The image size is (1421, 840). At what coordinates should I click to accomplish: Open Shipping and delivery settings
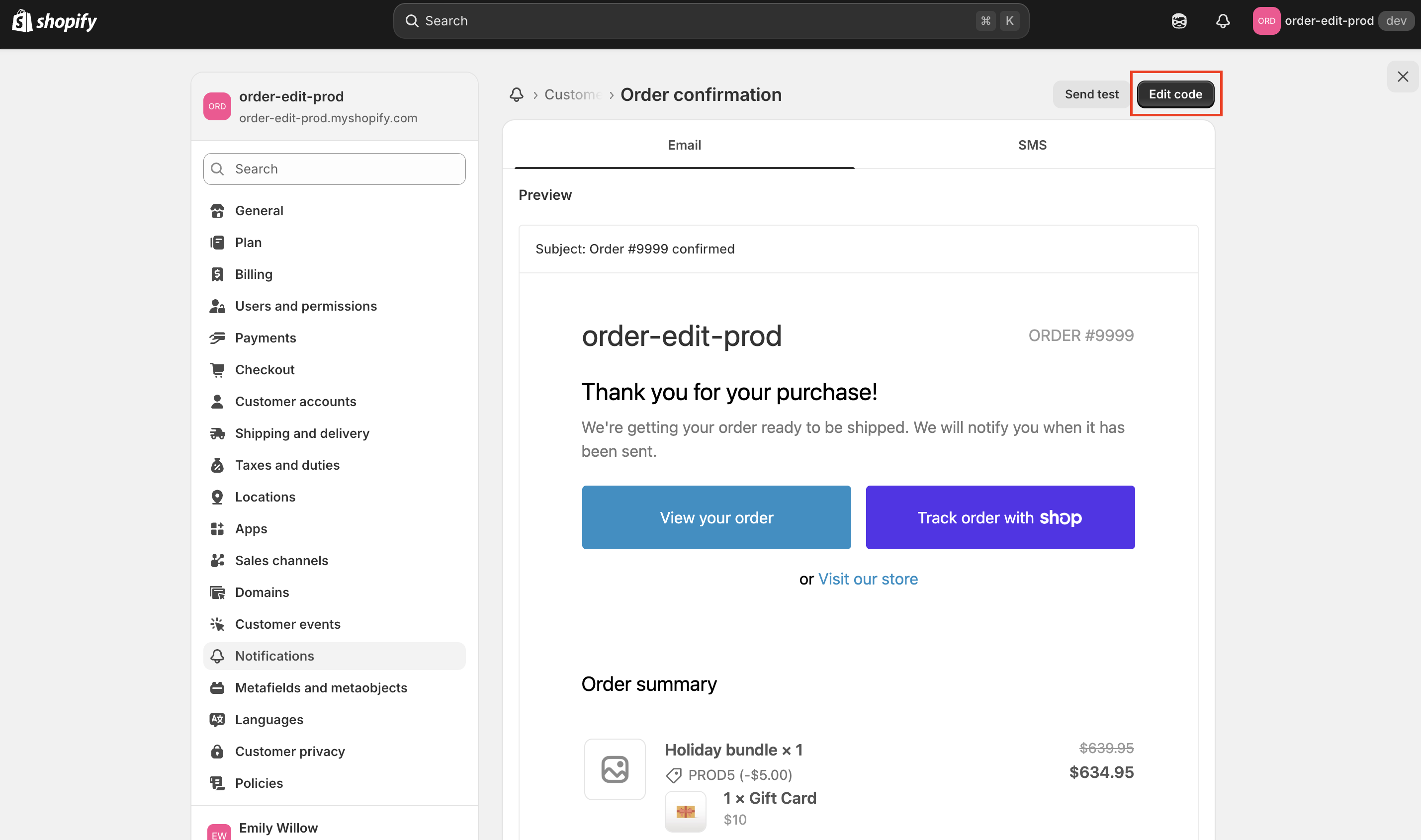[x=302, y=433]
